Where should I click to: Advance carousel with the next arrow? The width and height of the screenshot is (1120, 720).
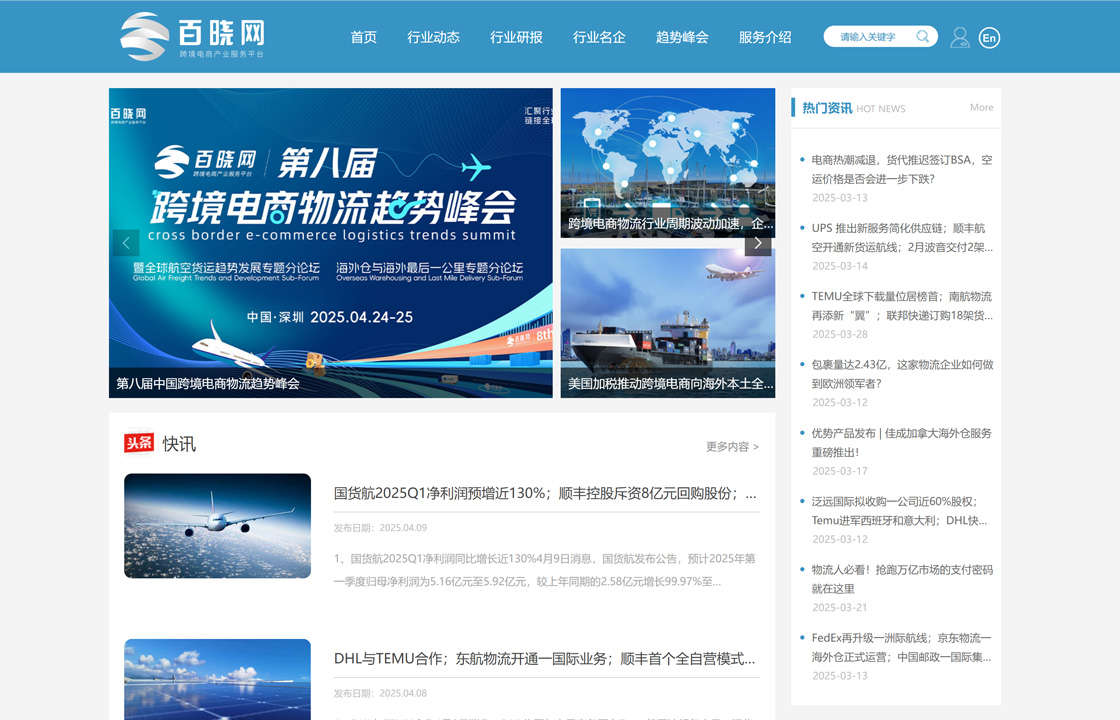pos(758,243)
